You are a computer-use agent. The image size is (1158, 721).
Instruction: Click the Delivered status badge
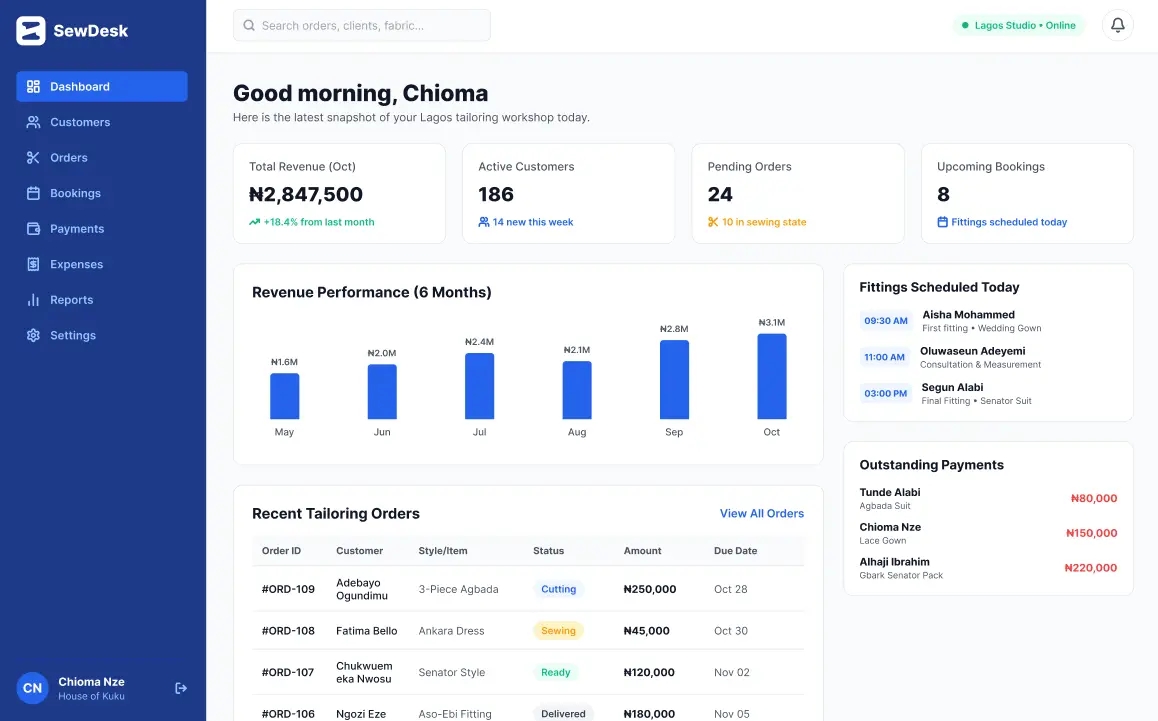coord(563,714)
